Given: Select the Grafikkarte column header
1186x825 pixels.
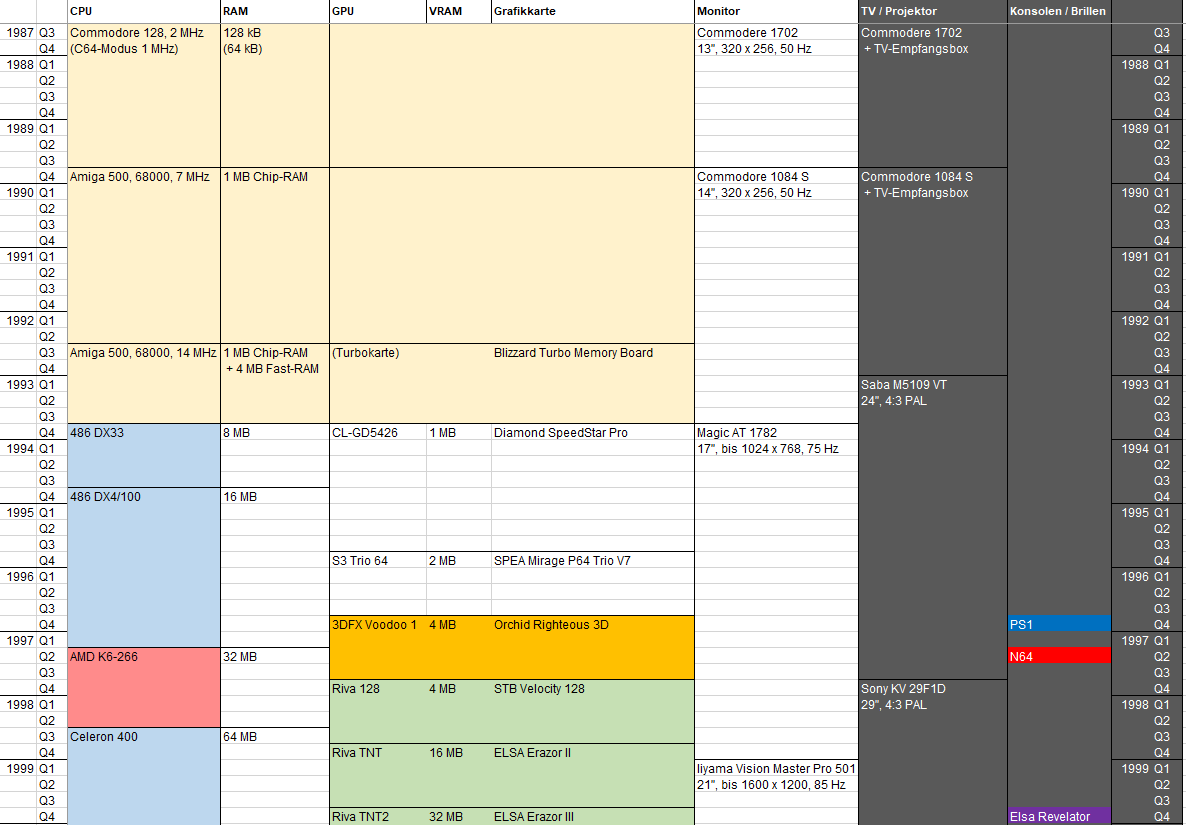Looking at the screenshot, I should pyautogui.click(x=592, y=11).
